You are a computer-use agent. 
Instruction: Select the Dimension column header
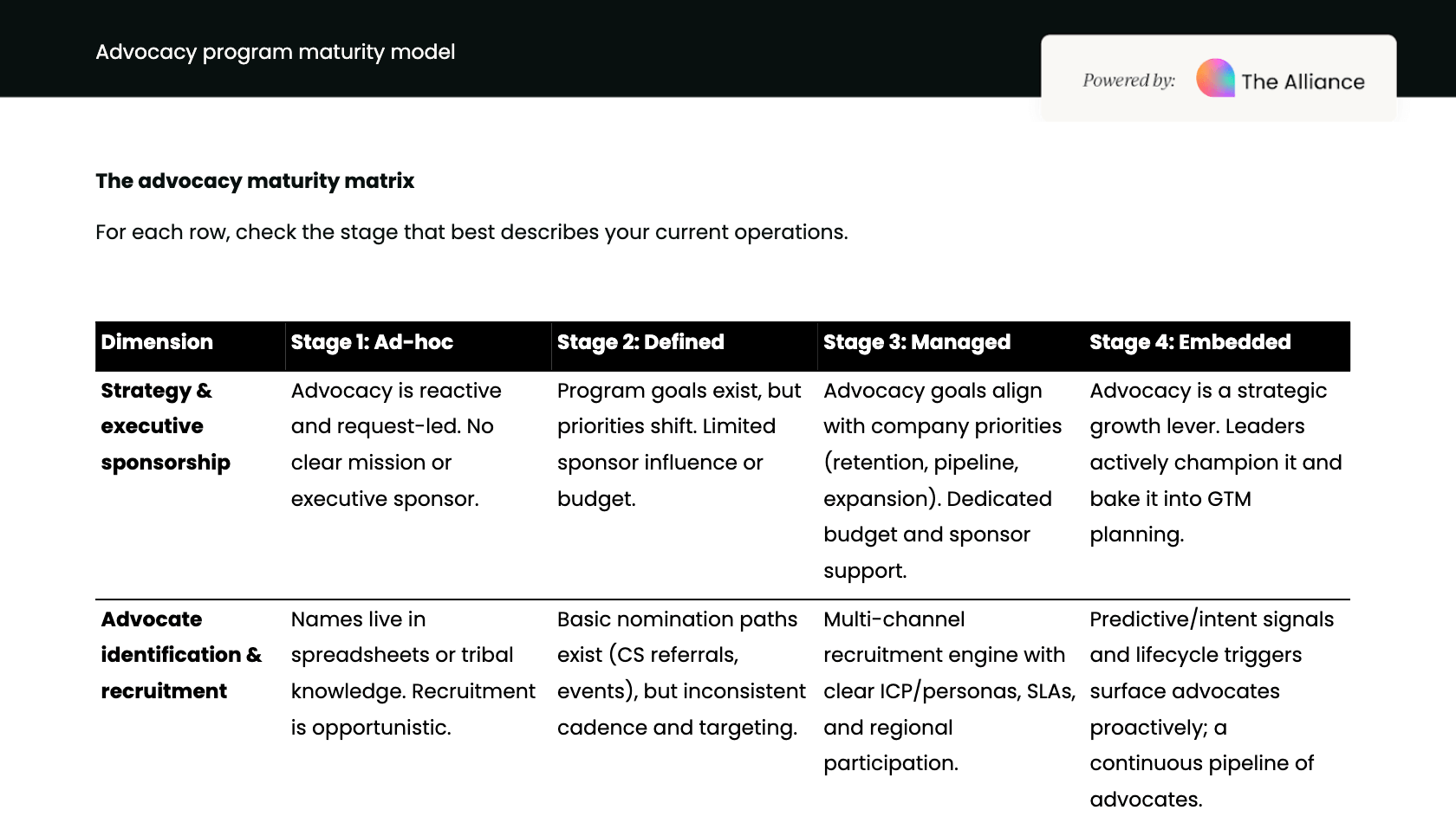click(157, 342)
